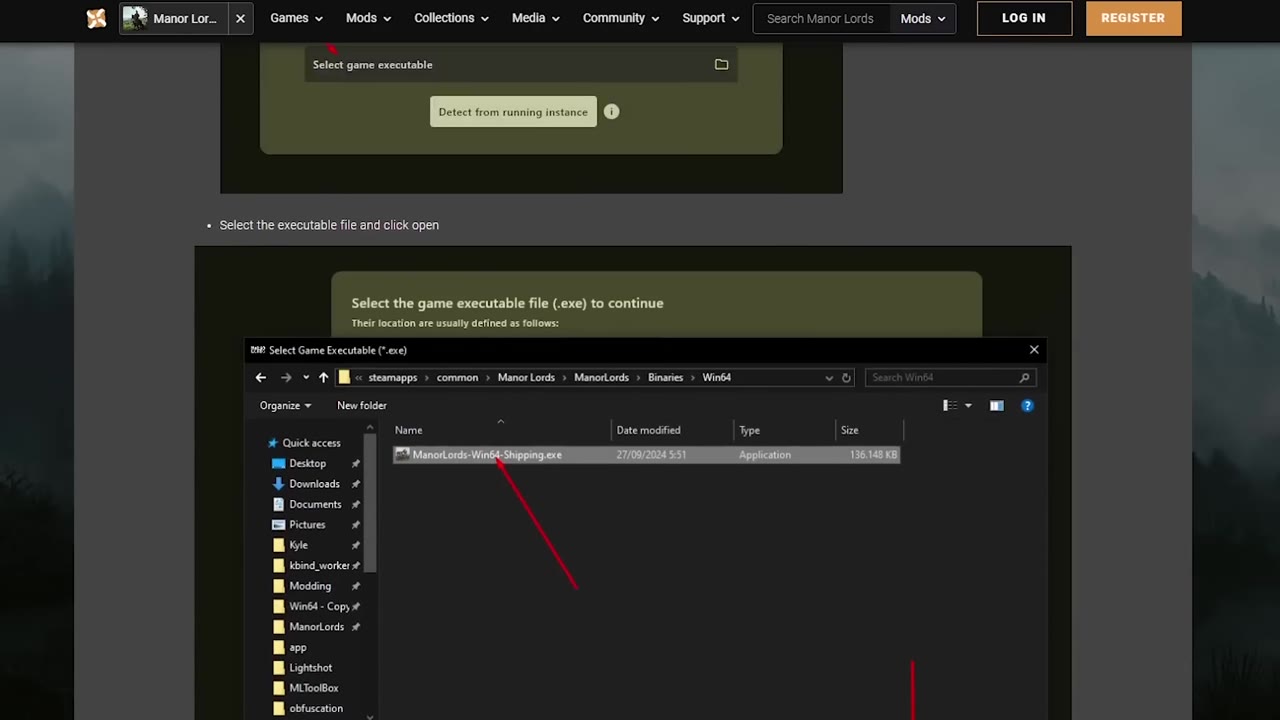Click the Help question mark icon

(1027, 405)
